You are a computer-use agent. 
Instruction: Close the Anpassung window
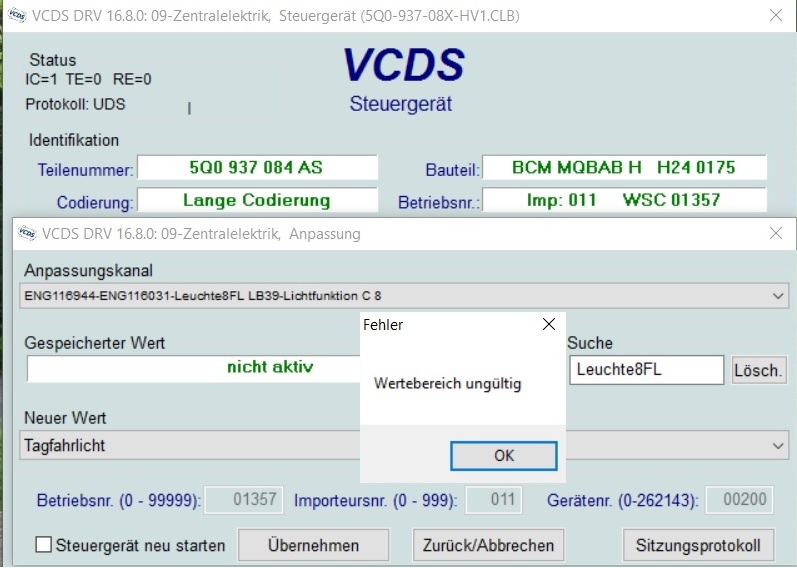[776, 233]
